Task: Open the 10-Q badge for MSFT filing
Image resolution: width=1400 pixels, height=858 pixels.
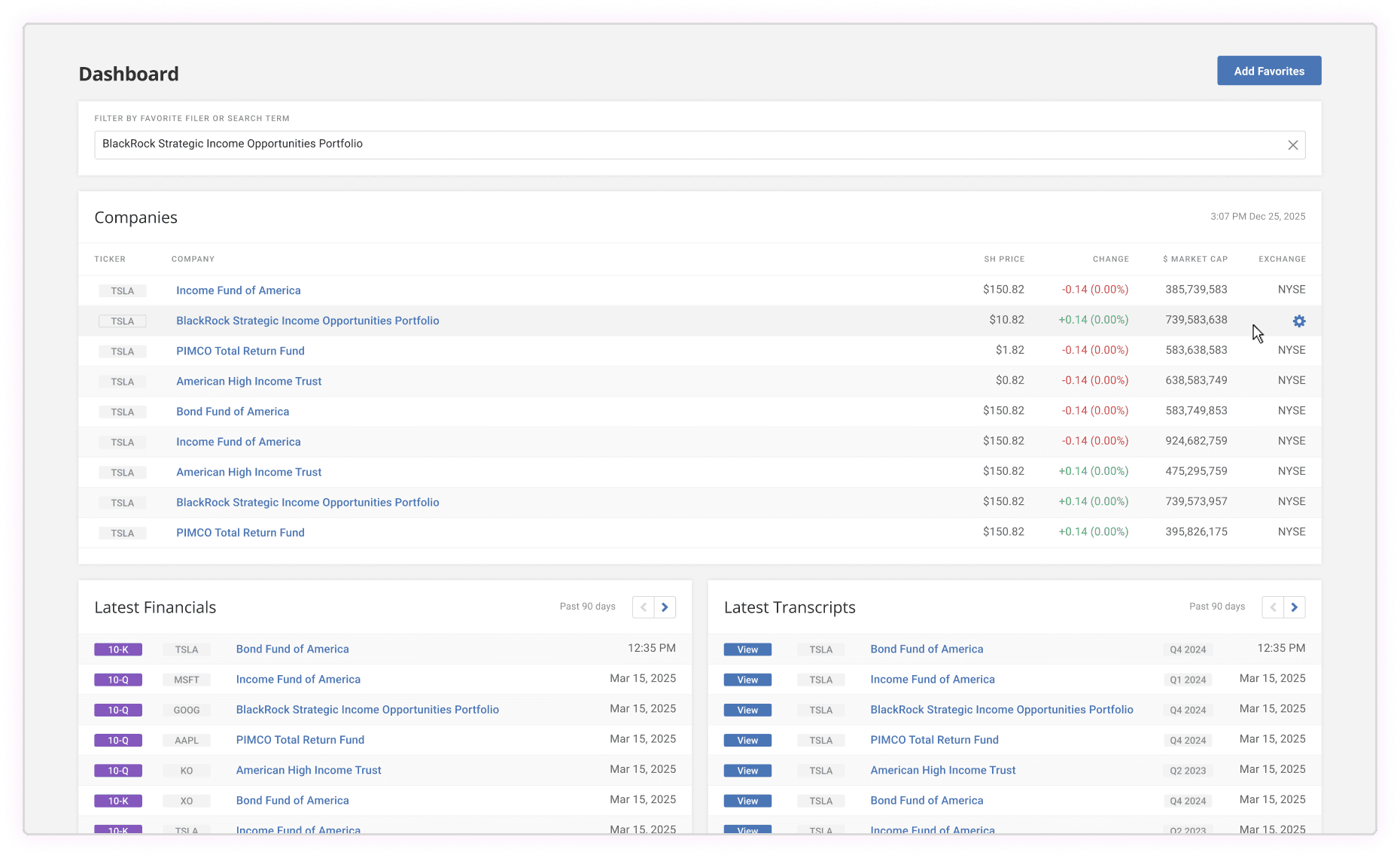Action: tap(118, 680)
